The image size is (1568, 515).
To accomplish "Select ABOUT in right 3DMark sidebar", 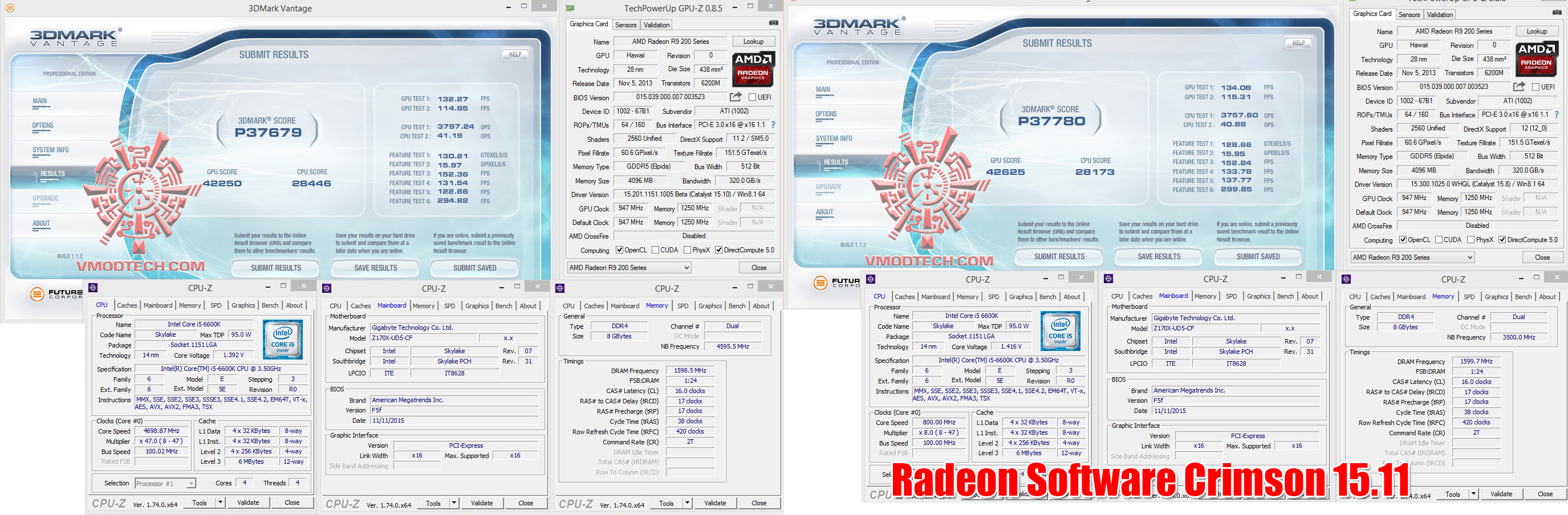I will (x=824, y=211).
